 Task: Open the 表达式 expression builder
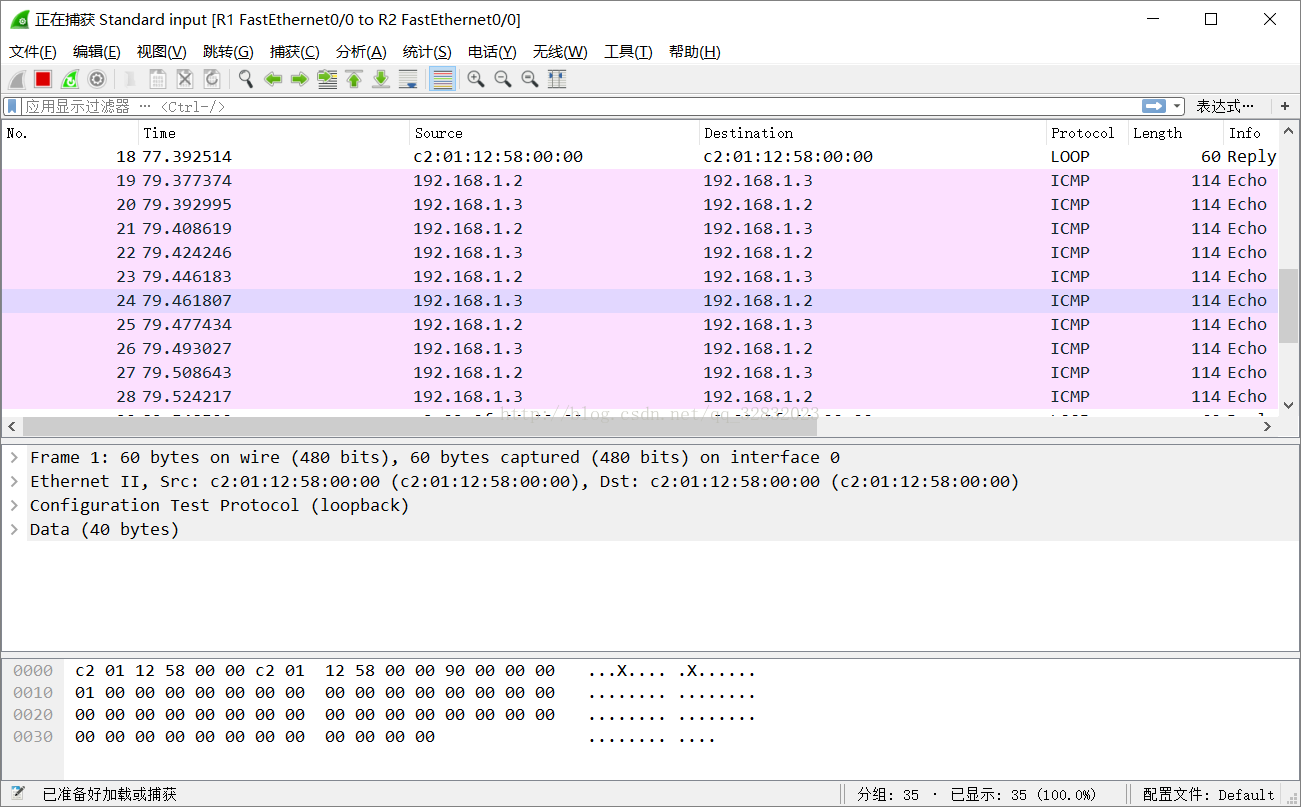[x=1225, y=106]
